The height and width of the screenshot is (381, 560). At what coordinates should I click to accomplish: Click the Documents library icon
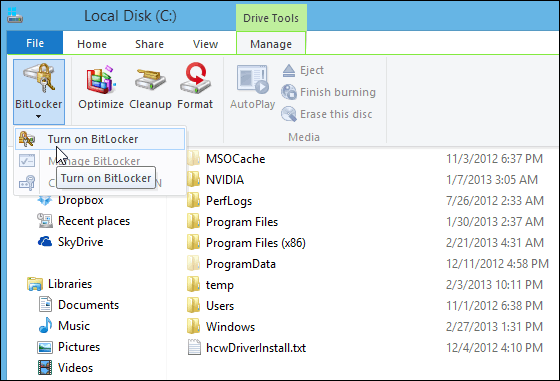[45, 305]
